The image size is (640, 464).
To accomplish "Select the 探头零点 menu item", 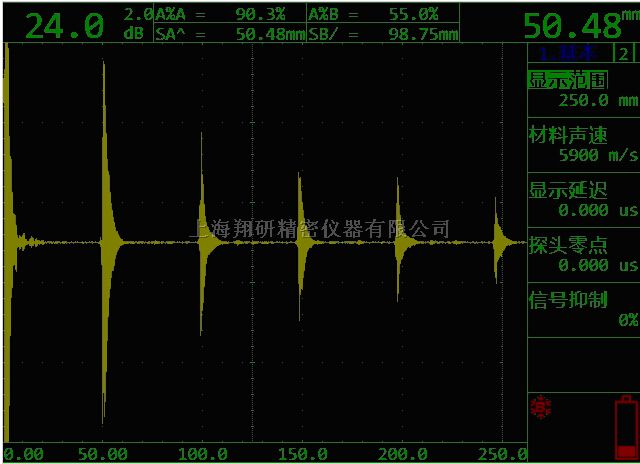I will pyautogui.click(x=568, y=245).
